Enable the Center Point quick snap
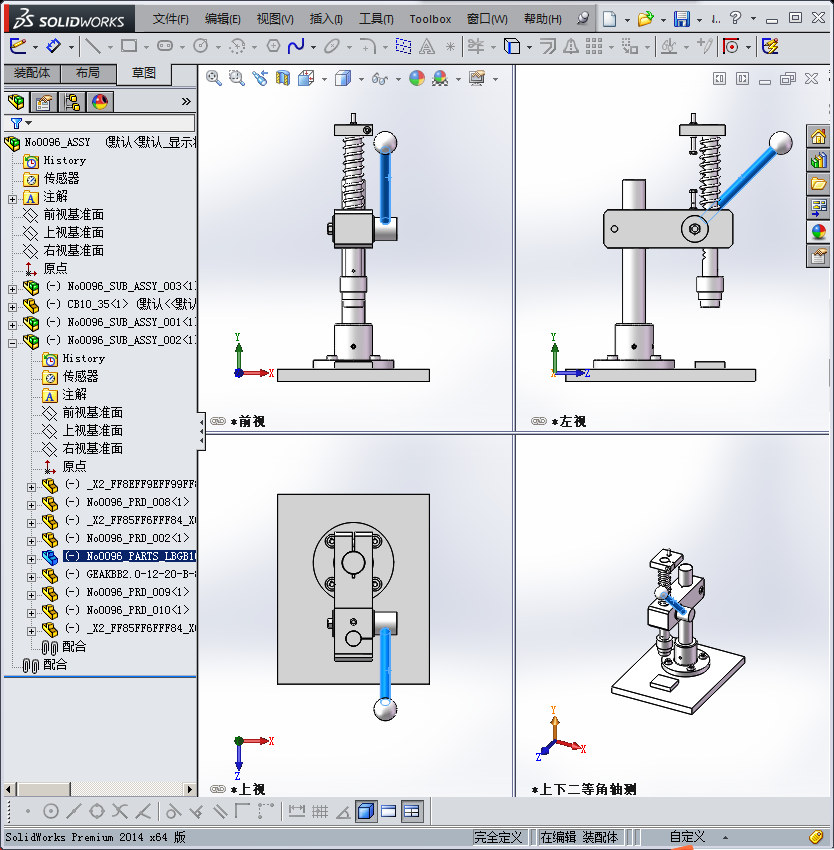 click(50, 812)
